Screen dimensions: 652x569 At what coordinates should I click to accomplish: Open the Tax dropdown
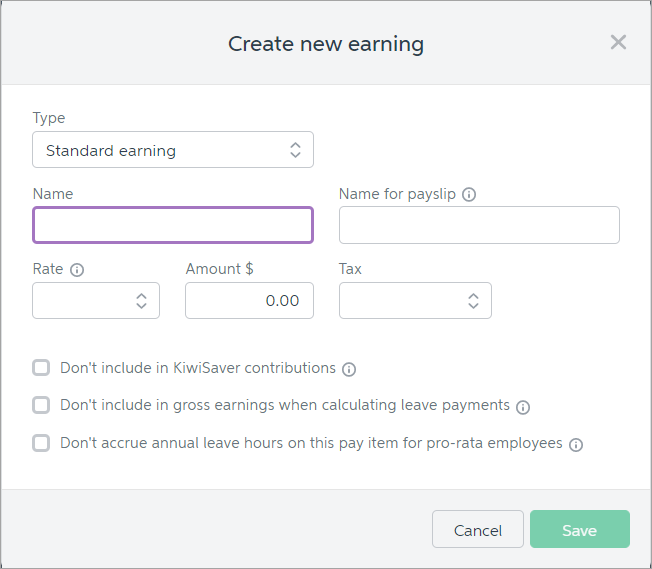click(415, 300)
